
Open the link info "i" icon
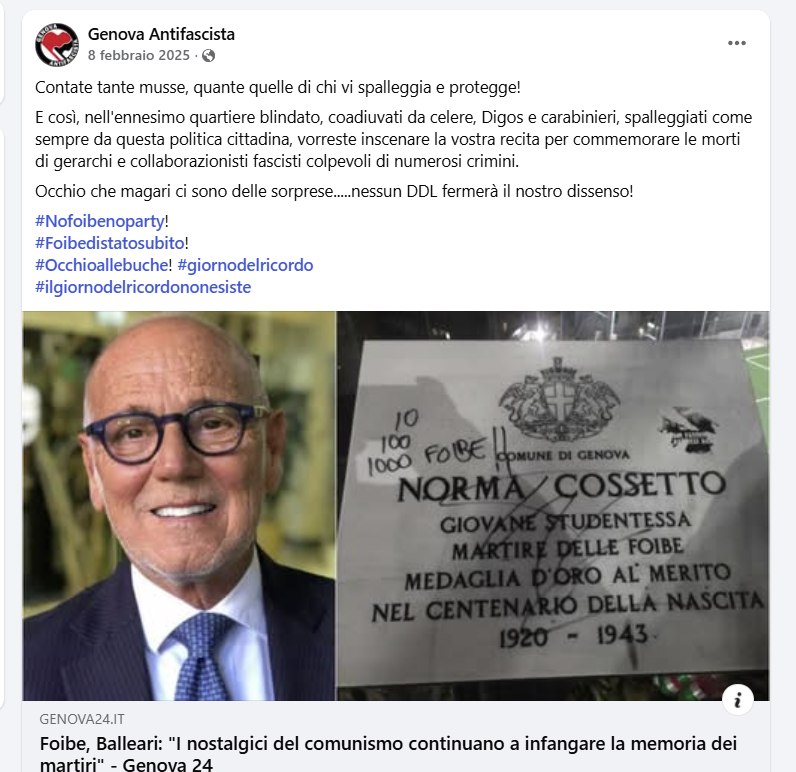738,700
